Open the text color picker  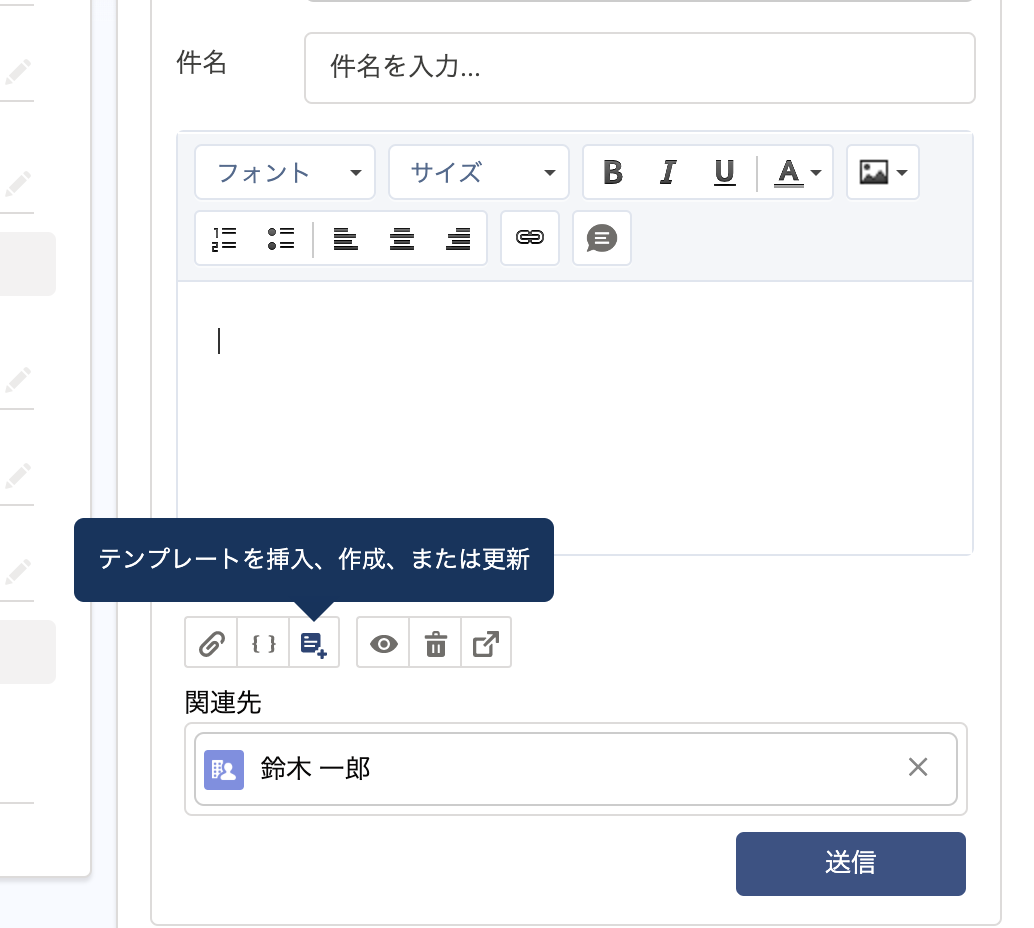click(797, 173)
